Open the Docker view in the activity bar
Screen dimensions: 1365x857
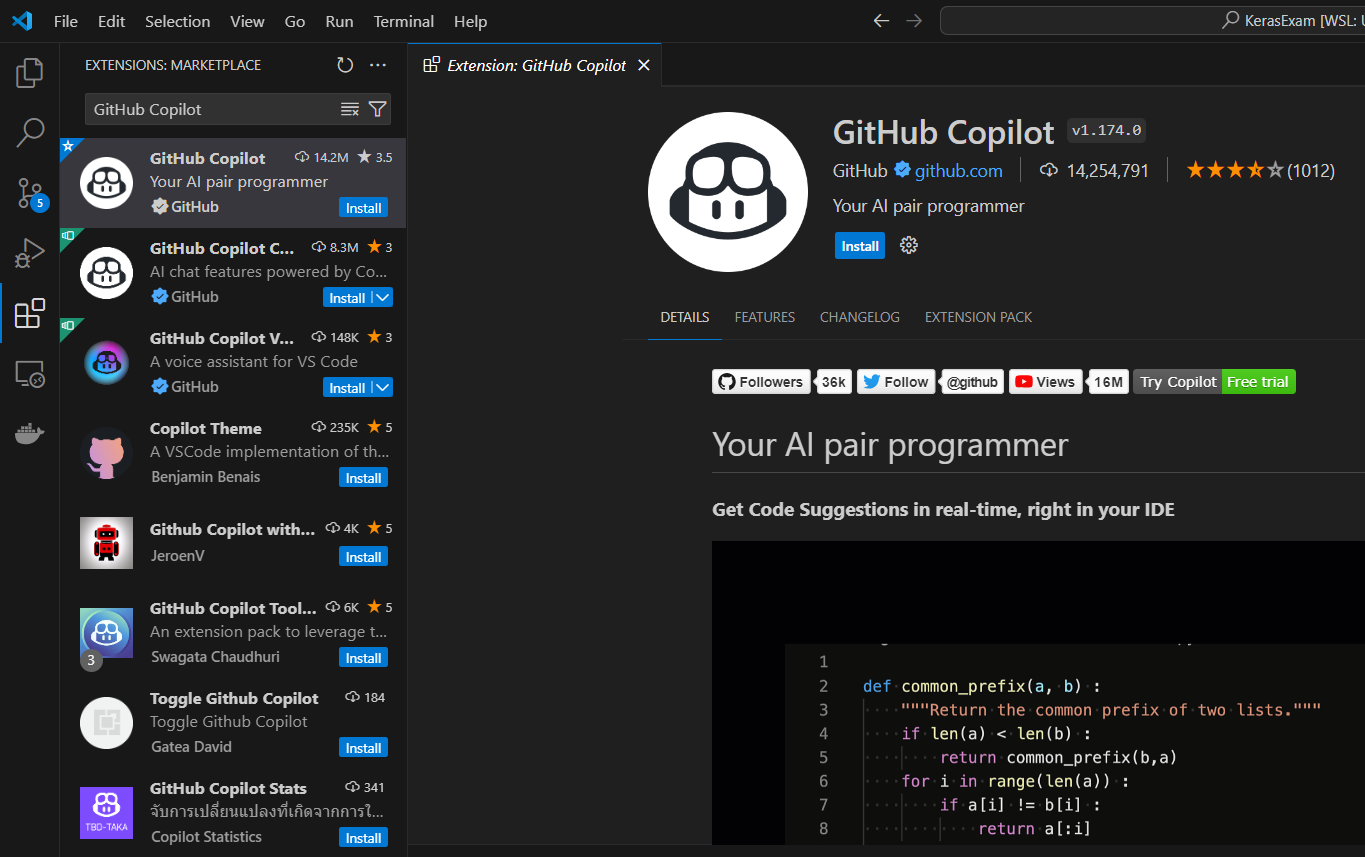[x=29, y=432]
